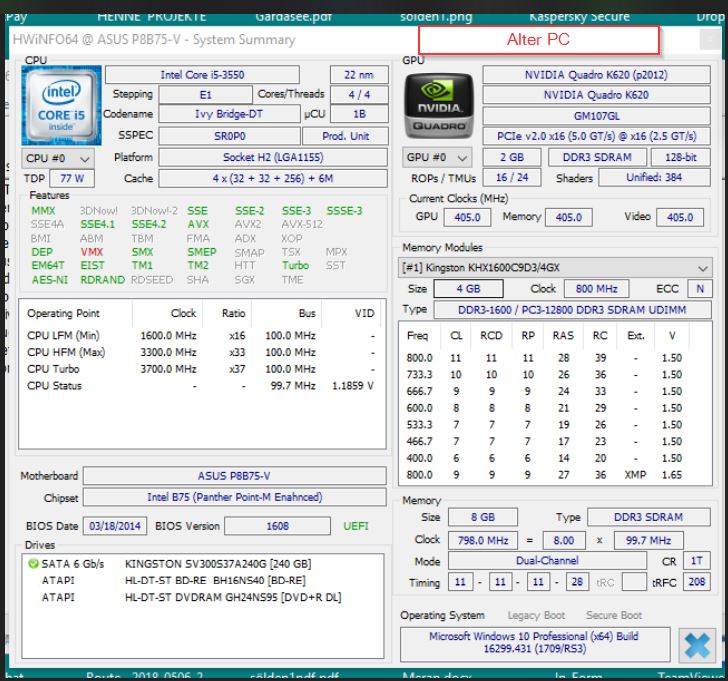Click the Microsoft Windows 10 Professional OS field

coord(535,645)
